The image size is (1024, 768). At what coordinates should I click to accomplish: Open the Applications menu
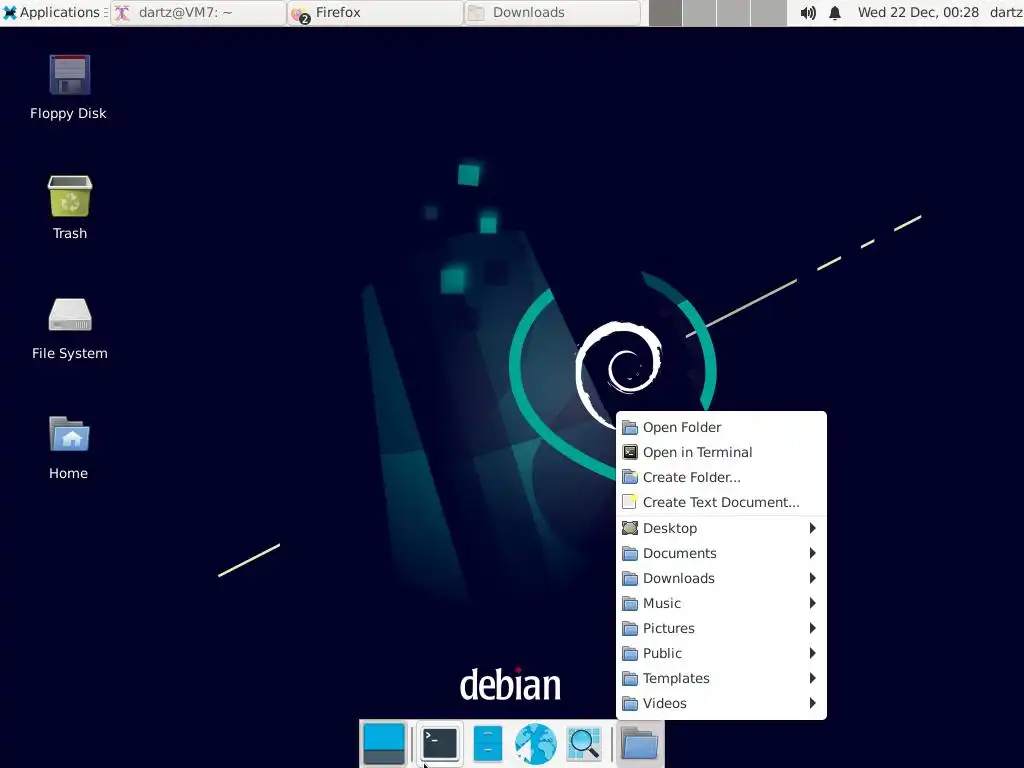(x=52, y=12)
